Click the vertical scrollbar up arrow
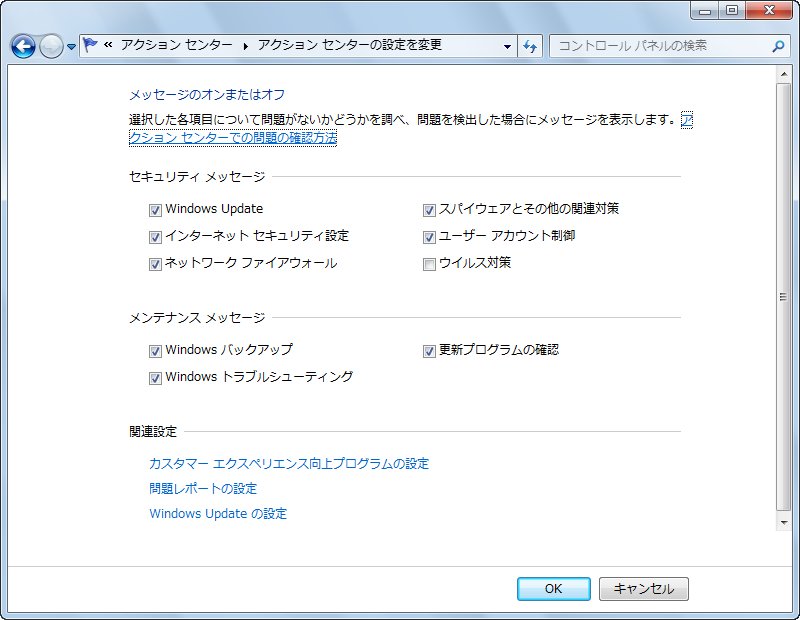 coord(783,75)
